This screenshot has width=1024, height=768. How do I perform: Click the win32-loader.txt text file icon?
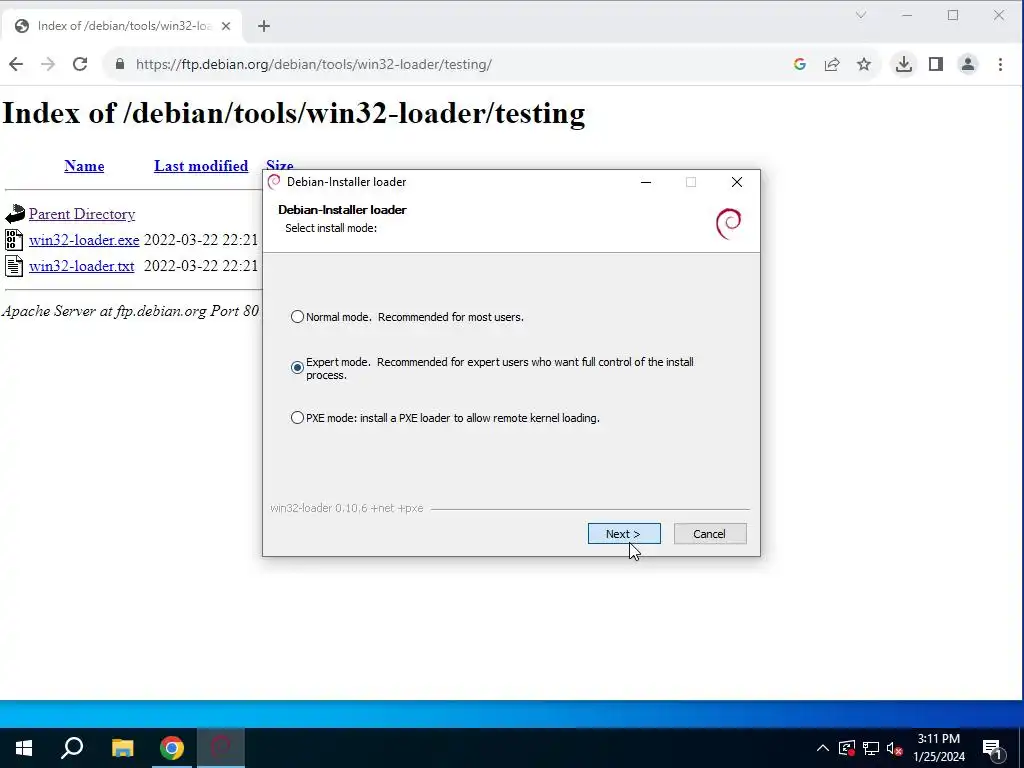coord(14,266)
